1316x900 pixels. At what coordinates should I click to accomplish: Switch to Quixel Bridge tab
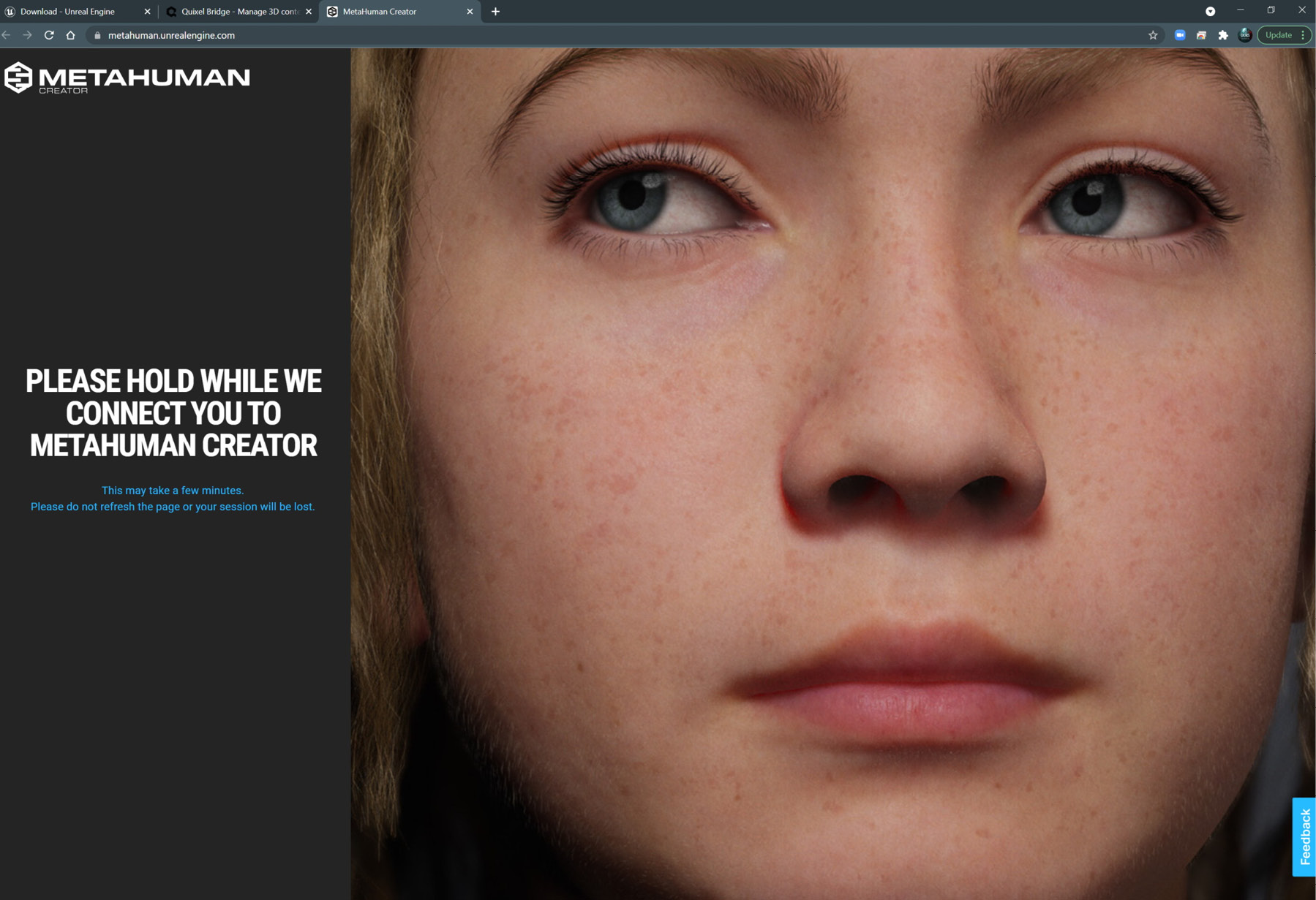pyautogui.click(x=238, y=12)
